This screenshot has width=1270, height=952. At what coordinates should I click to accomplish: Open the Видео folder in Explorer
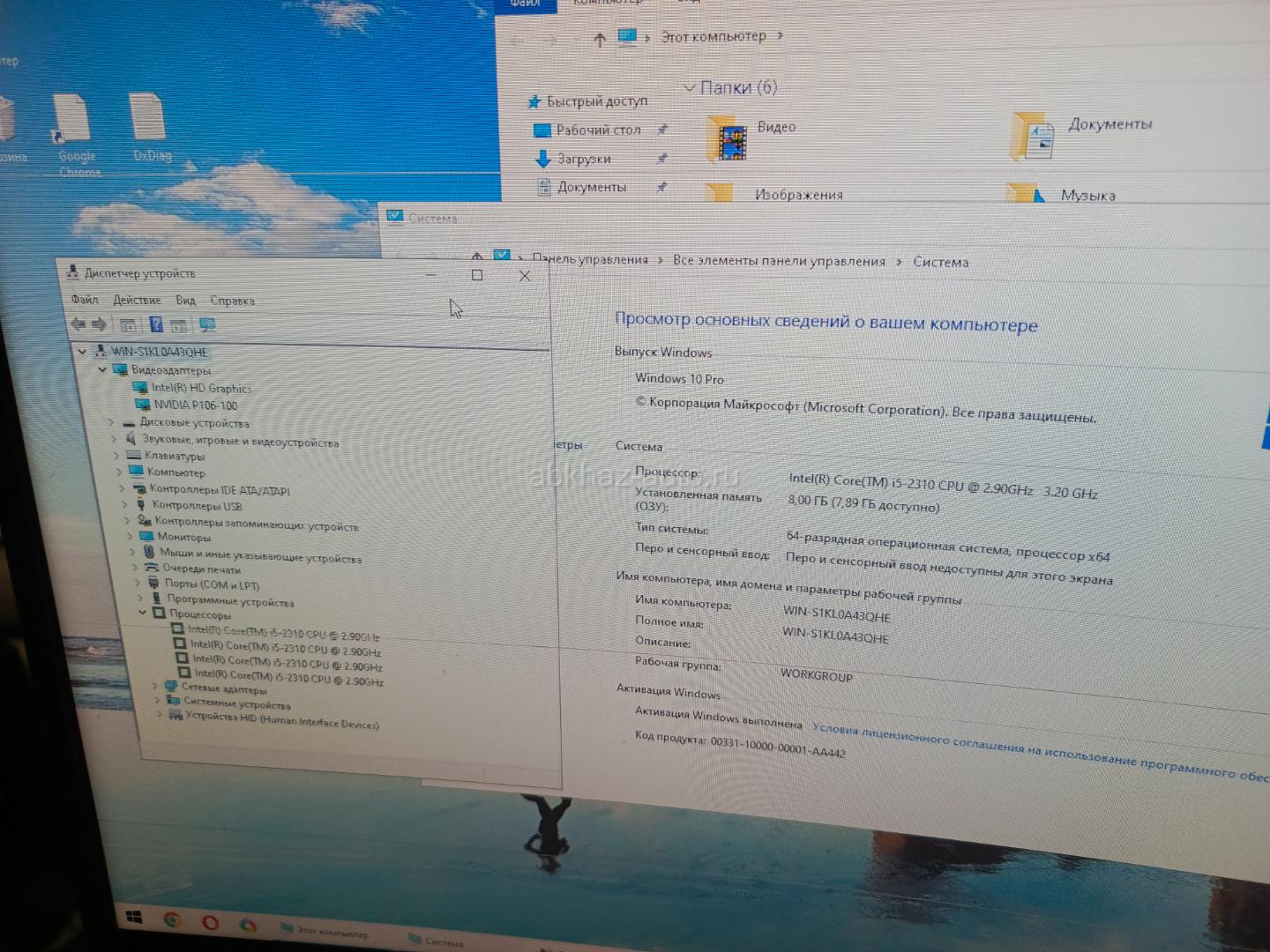click(775, 127)
